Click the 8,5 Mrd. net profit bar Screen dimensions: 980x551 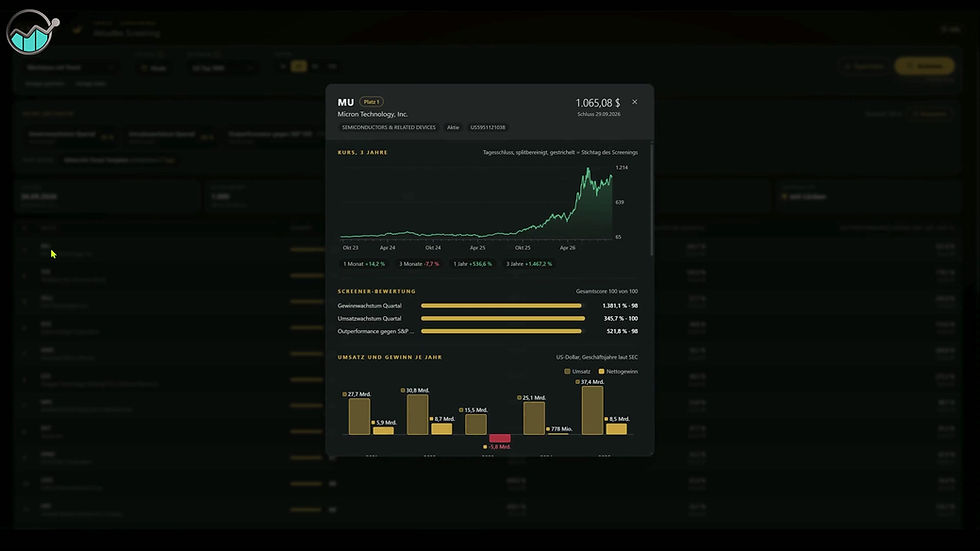click(616, 429)
